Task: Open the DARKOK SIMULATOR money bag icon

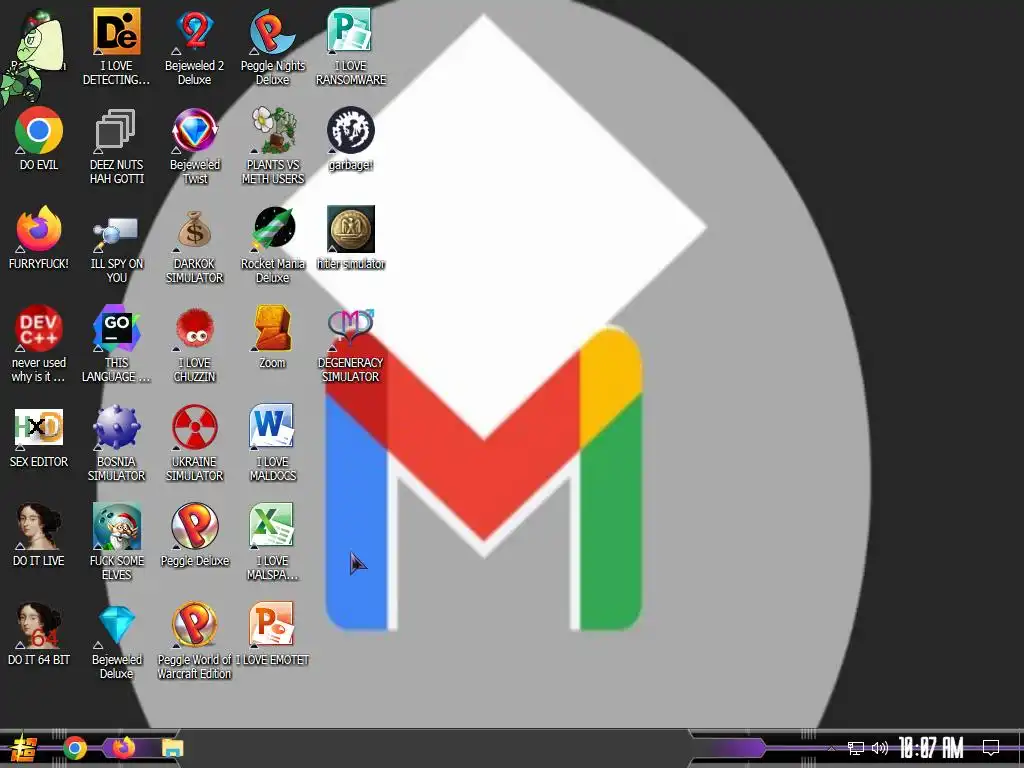Action: click(x=195, y=229)
